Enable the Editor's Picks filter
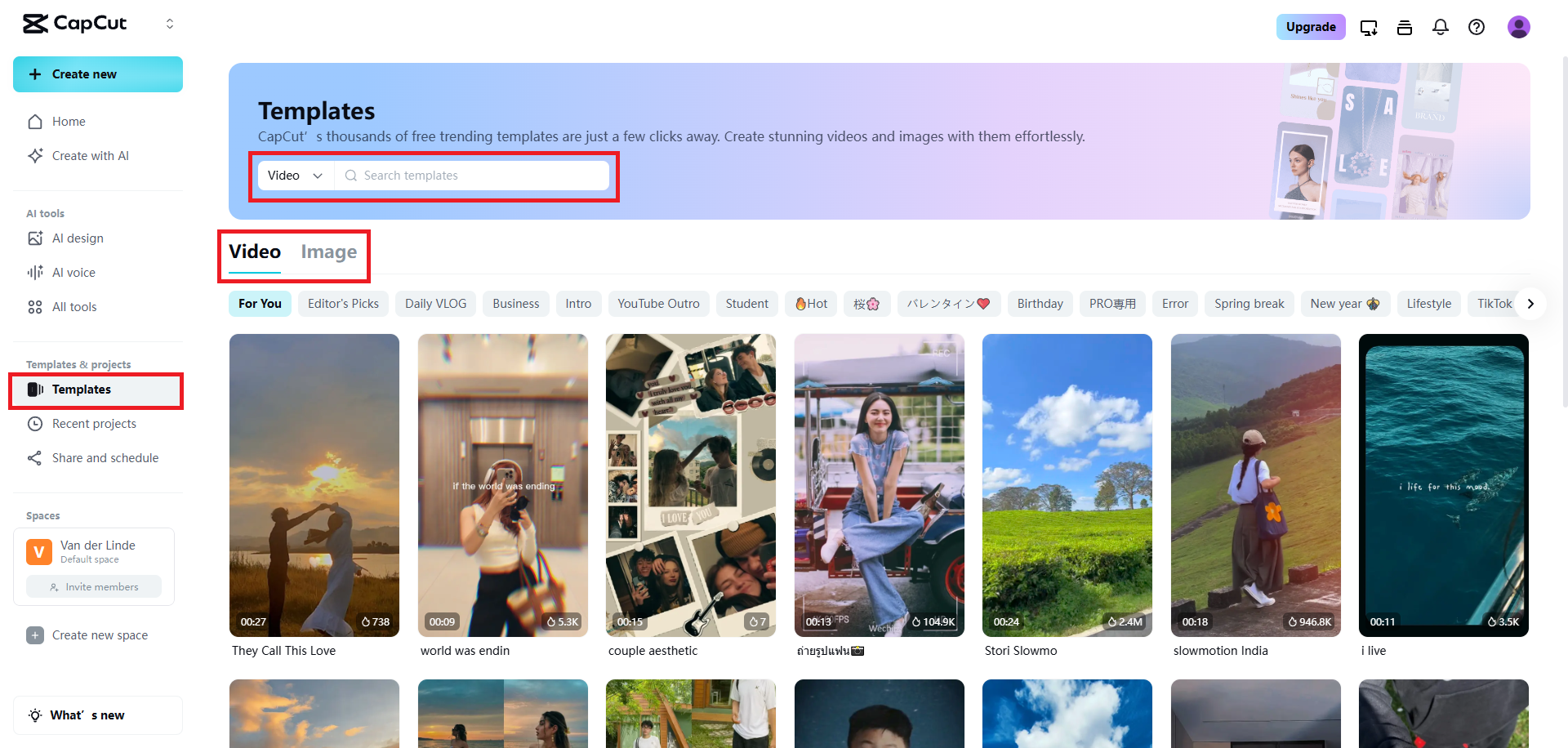Viewport: 1568px width, 748px height. (x=343, y=303)
